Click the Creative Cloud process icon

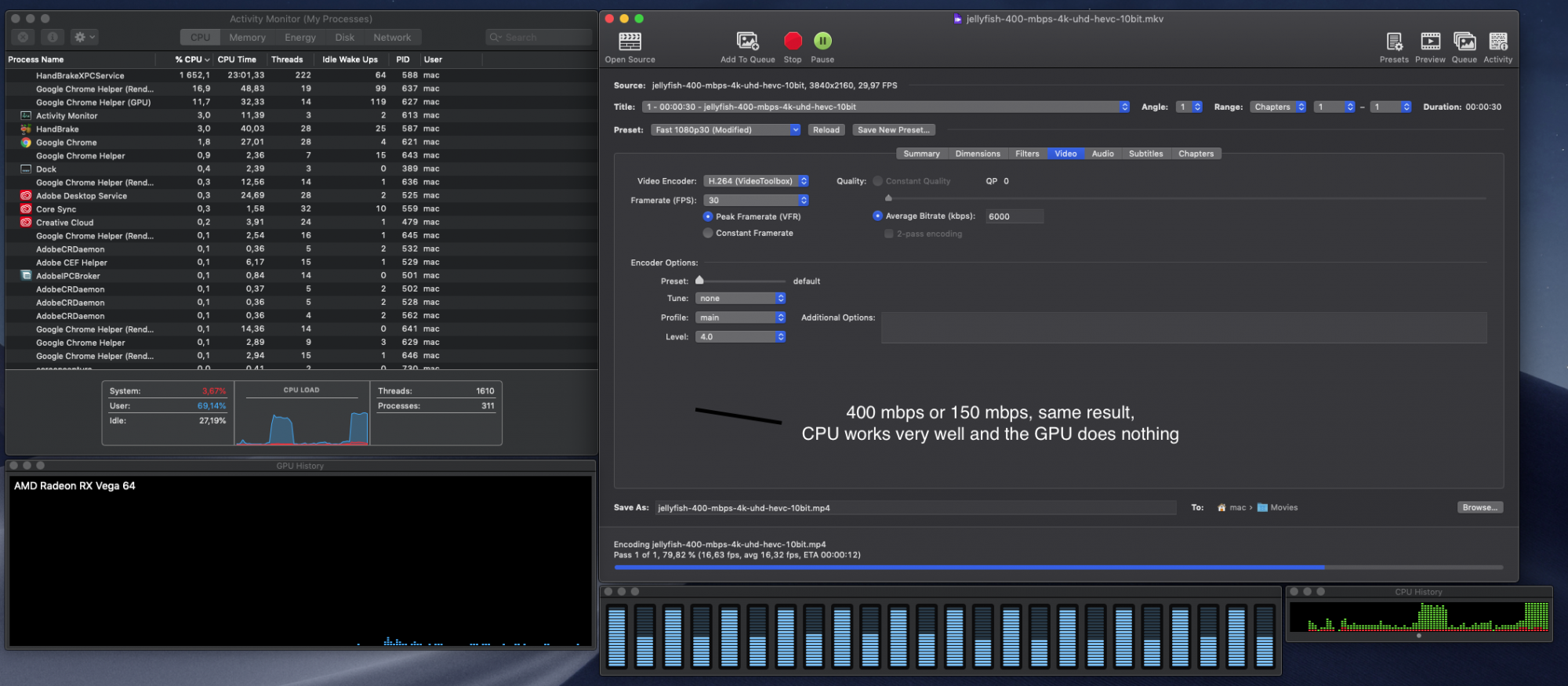point(26,222)
